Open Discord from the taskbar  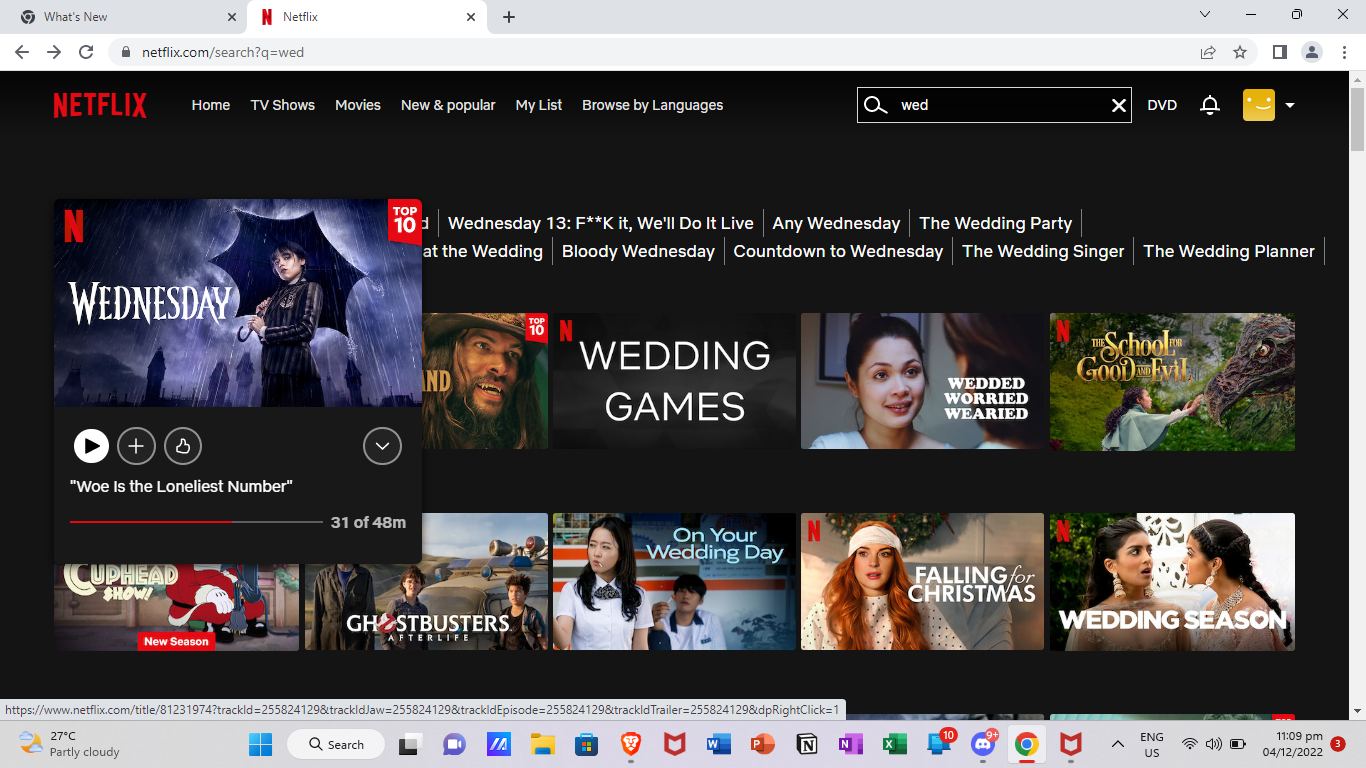[x=982, y=744]
